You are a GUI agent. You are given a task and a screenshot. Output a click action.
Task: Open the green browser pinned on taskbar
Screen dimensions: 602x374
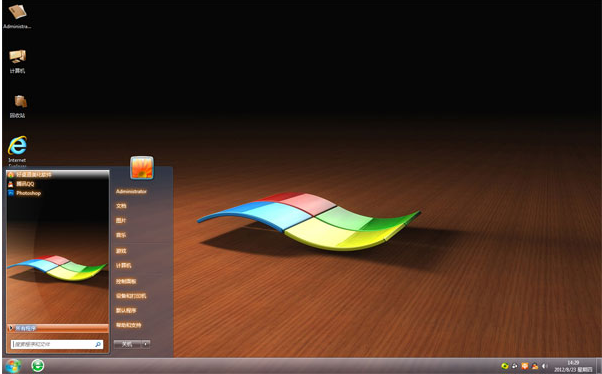pos(38,366)
